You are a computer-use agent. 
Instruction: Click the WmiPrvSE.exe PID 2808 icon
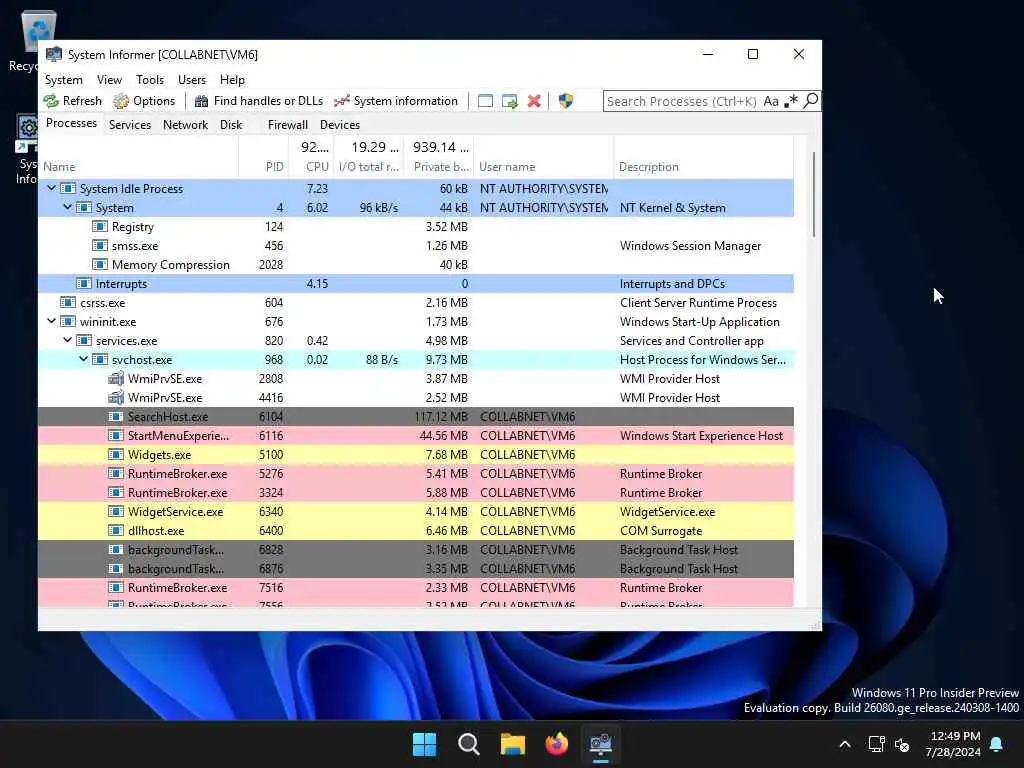(x=116, y=379)
